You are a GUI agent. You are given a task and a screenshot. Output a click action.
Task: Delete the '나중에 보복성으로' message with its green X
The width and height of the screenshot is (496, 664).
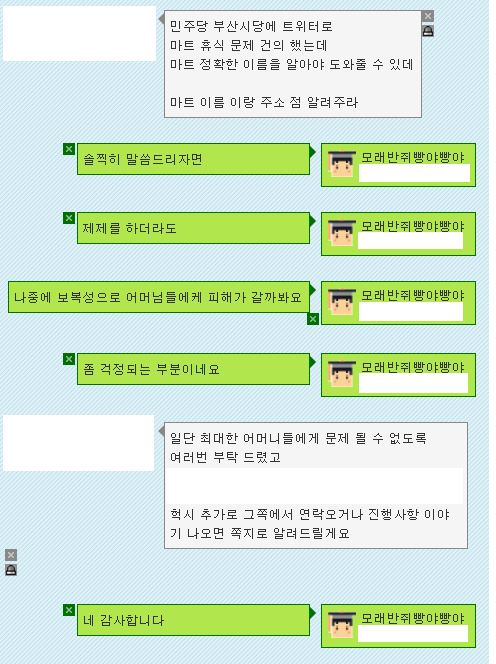313,319
